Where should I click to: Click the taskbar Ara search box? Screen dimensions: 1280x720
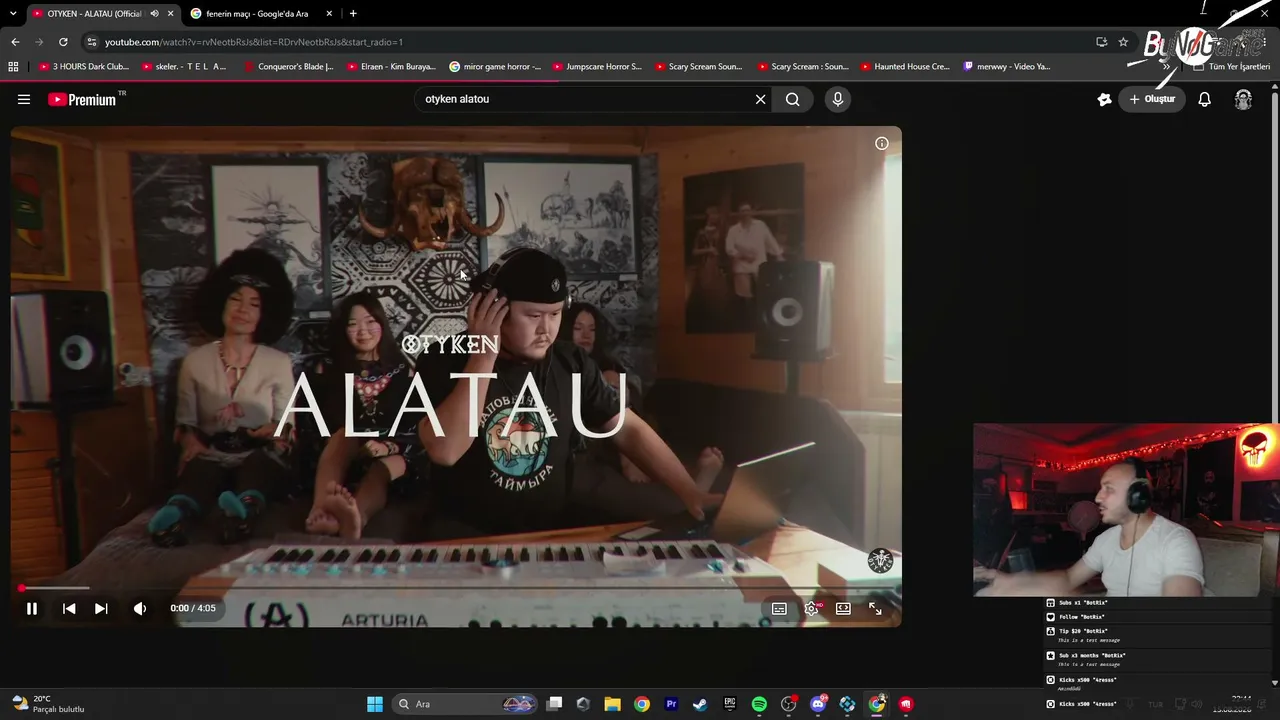pos(466,704)
